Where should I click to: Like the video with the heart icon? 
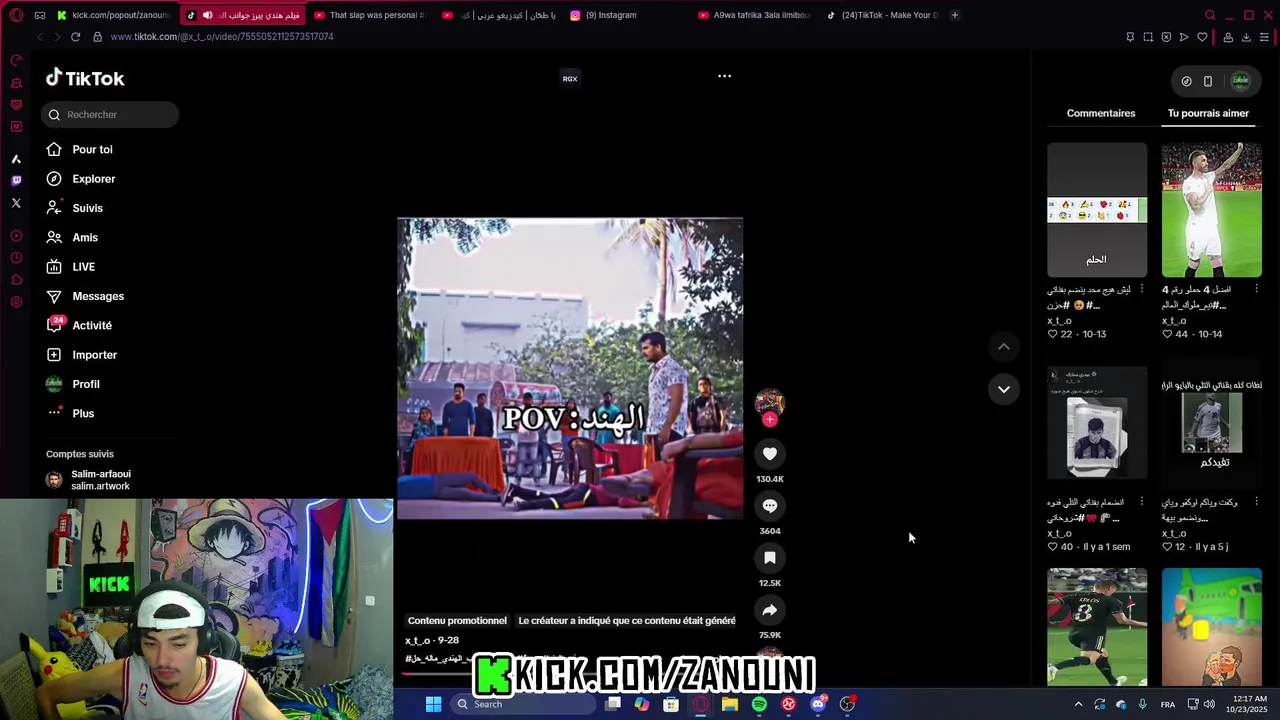770,454
